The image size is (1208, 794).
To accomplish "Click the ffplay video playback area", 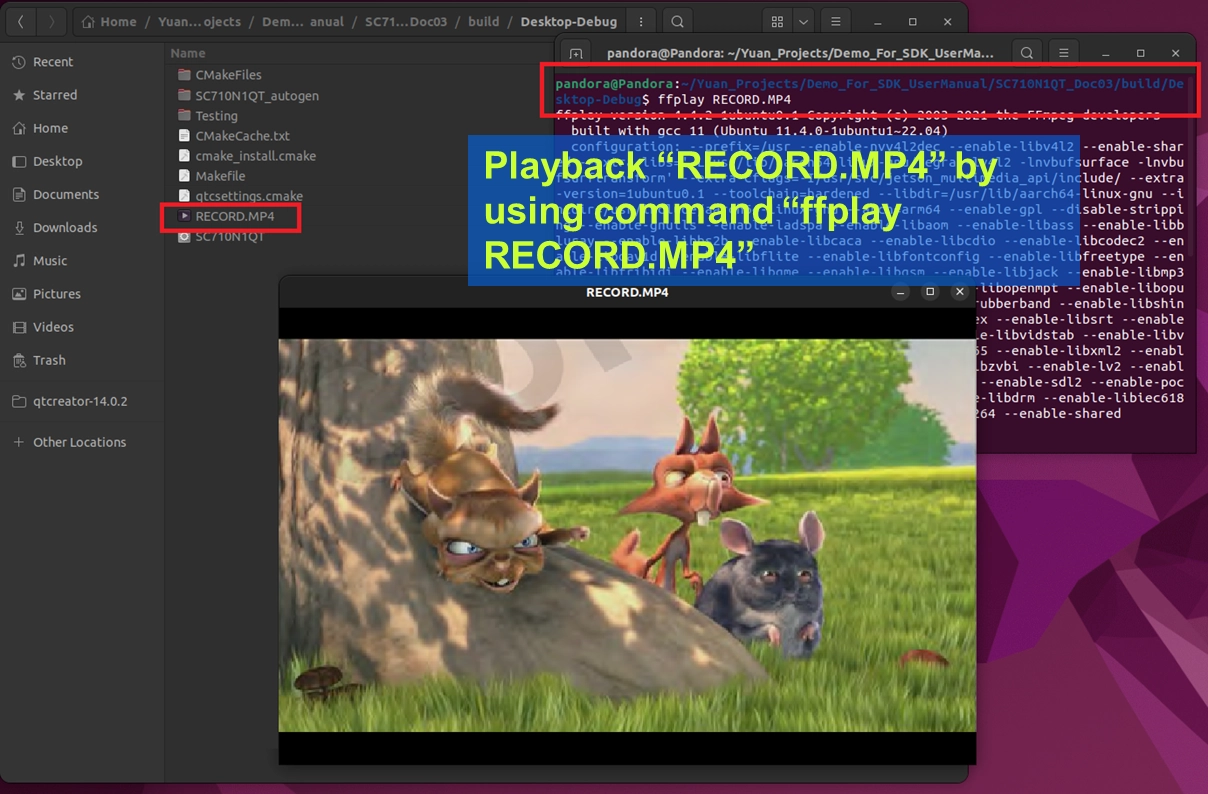I will tap(627, 535).
